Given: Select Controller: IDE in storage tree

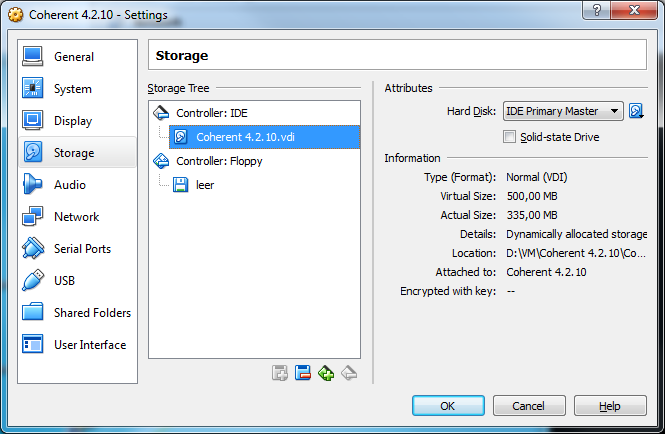Looking at the screenshot, I should (x=212, y=113).
